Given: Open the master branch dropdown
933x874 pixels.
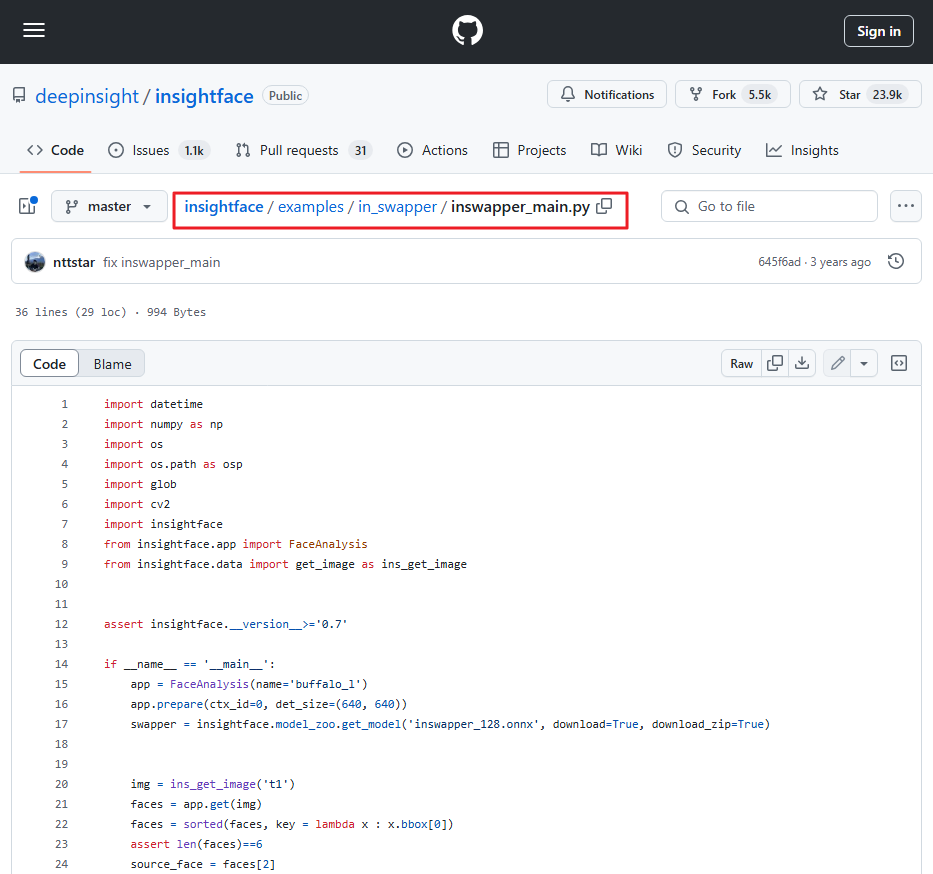Looking at the screenshot, I should pos(109,206).
